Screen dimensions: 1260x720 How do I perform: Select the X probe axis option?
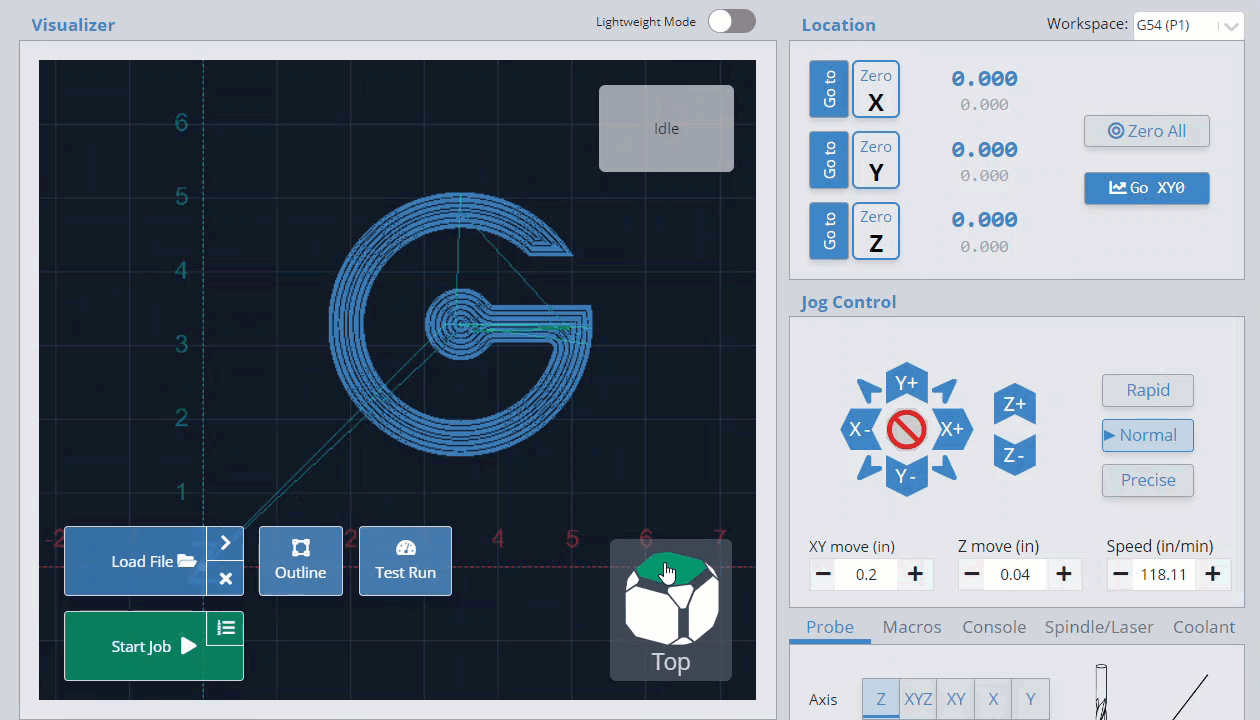[993, 700]
